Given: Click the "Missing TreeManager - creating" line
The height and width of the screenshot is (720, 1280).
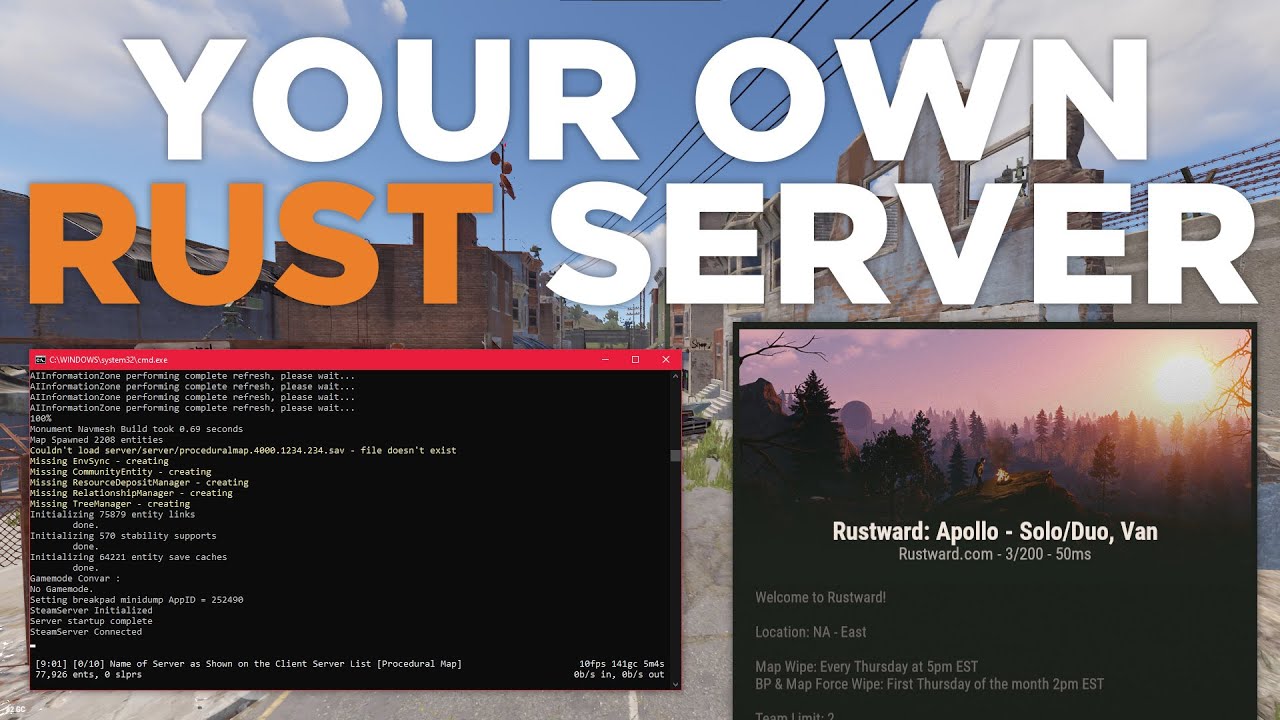Looking at the screenshot, I should pos(110,504).
